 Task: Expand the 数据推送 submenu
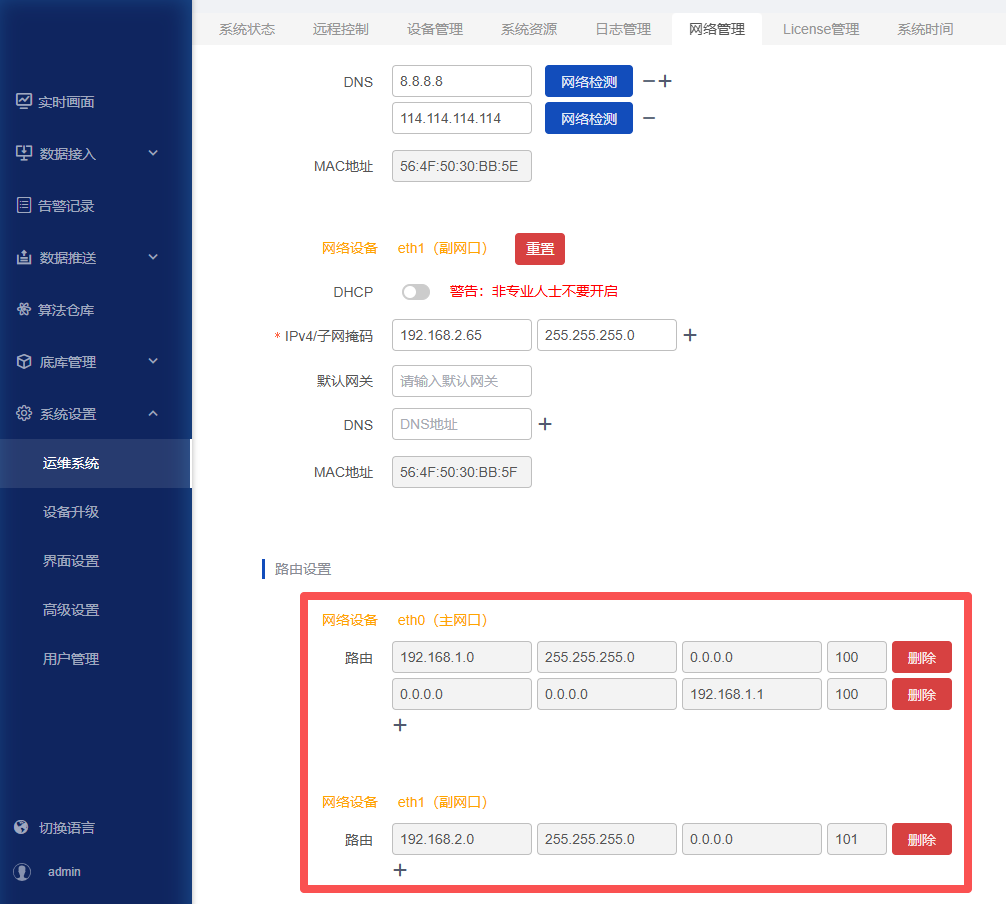(x=153, y=257)
